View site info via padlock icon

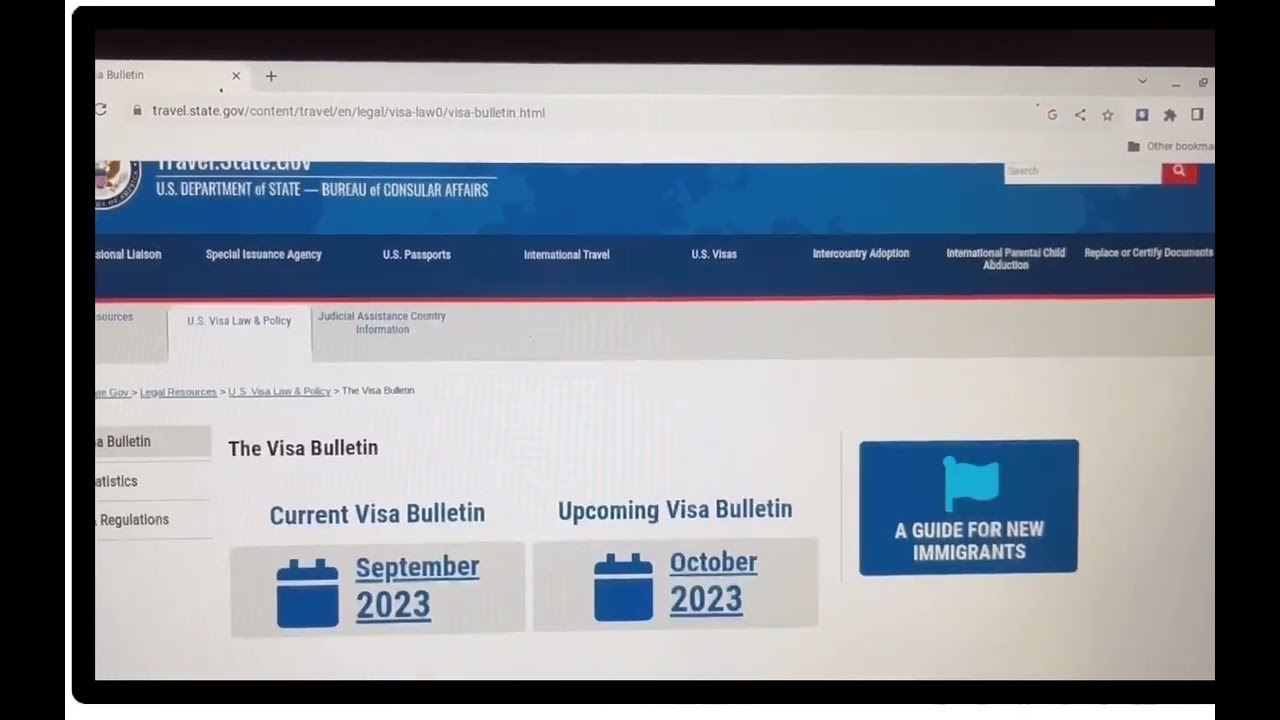[137, 111]
